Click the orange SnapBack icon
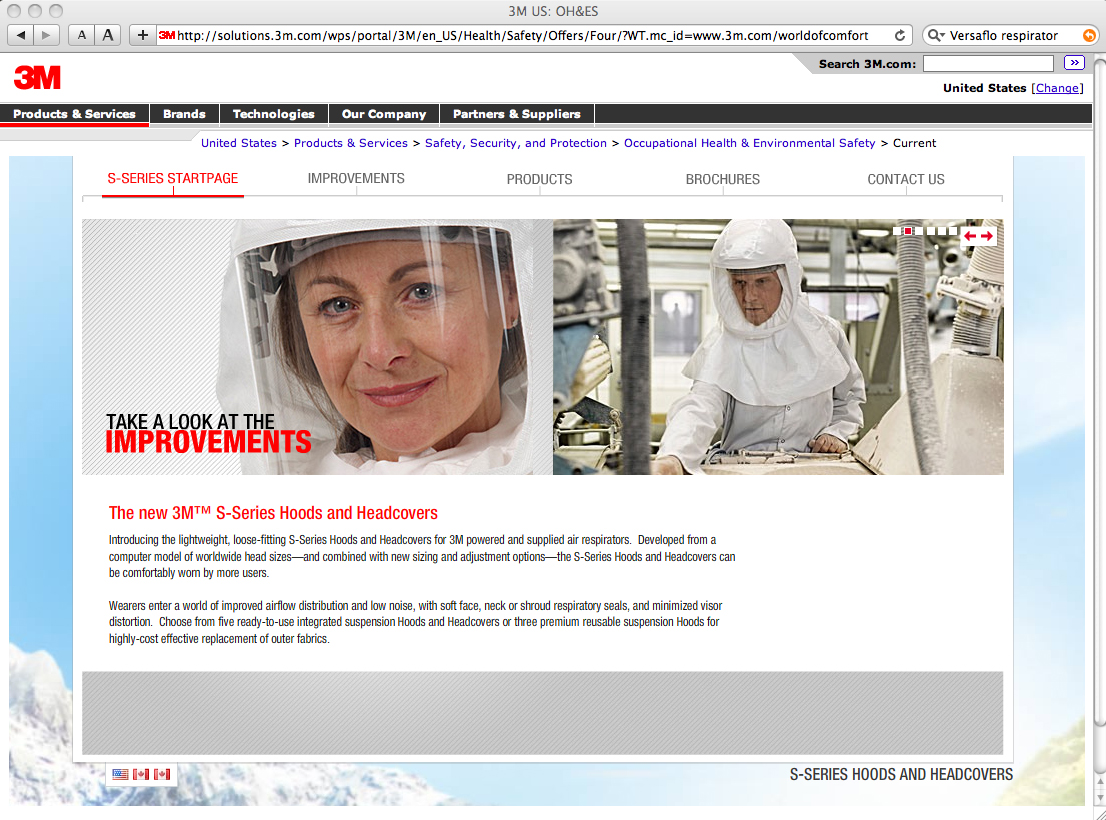Image resolution: width=1106 pixels, height=820 pixels. click(1089, 35)
